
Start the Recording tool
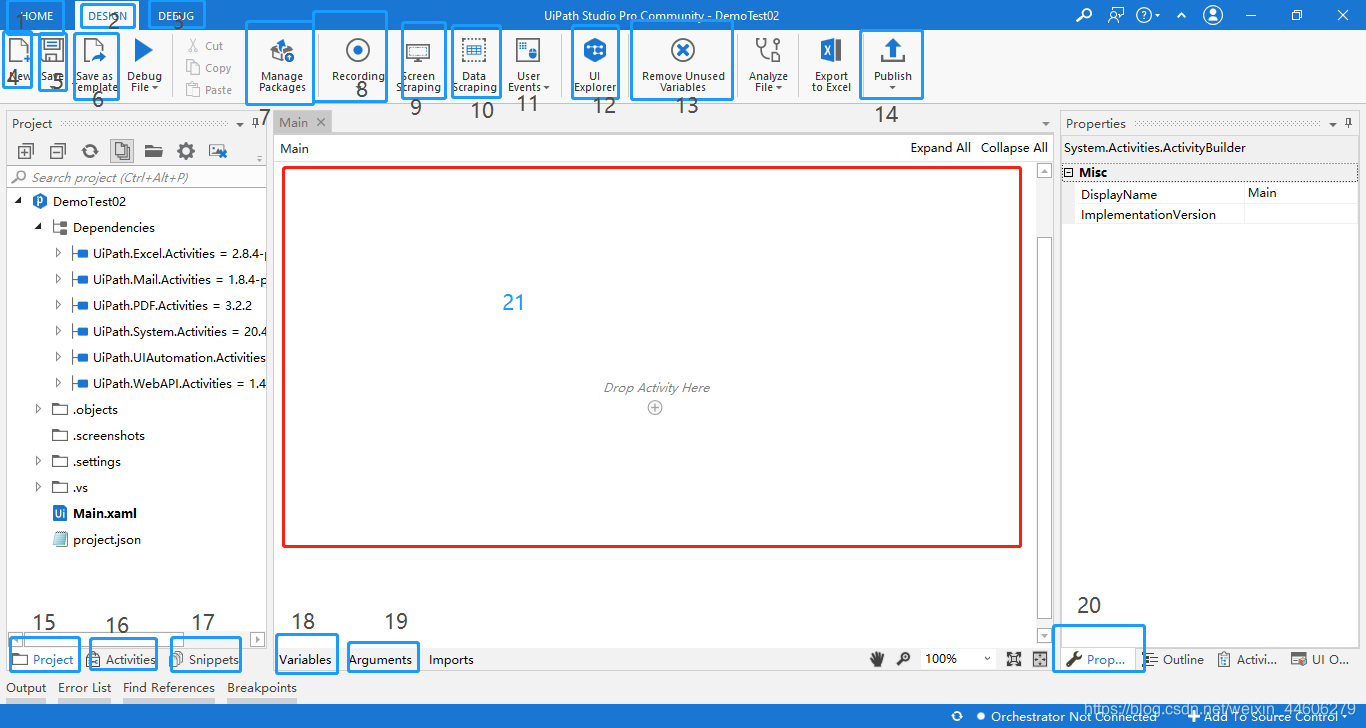click(358, 59)
